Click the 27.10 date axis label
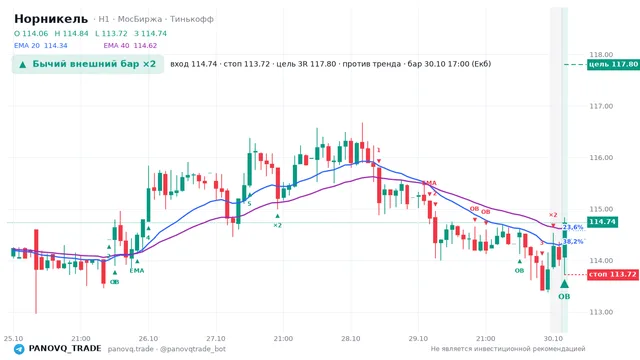This screenshot has width=640, height=360. [x=216, y=339]
